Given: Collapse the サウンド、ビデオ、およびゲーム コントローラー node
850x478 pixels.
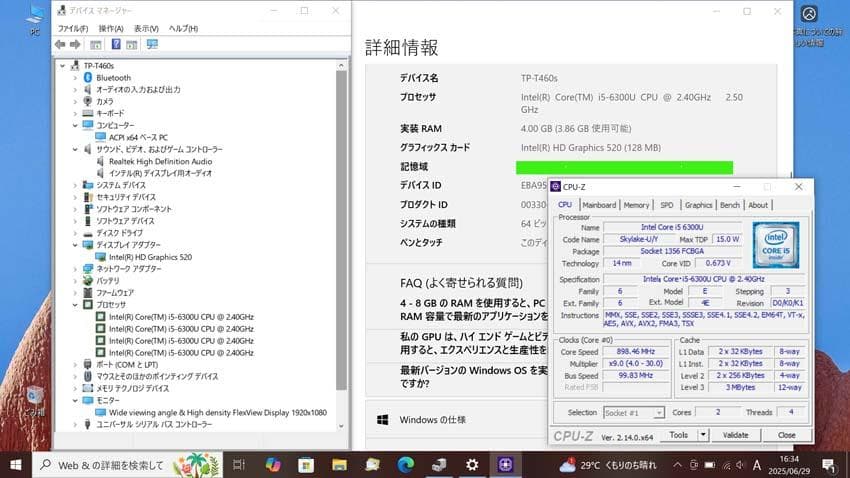Looking at the screenshot, I should 75,149.
